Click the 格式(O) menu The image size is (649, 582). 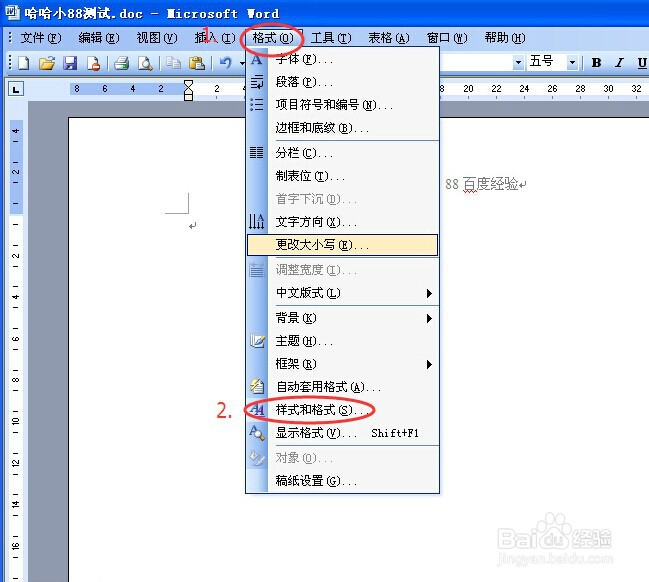tap(272, 38)
